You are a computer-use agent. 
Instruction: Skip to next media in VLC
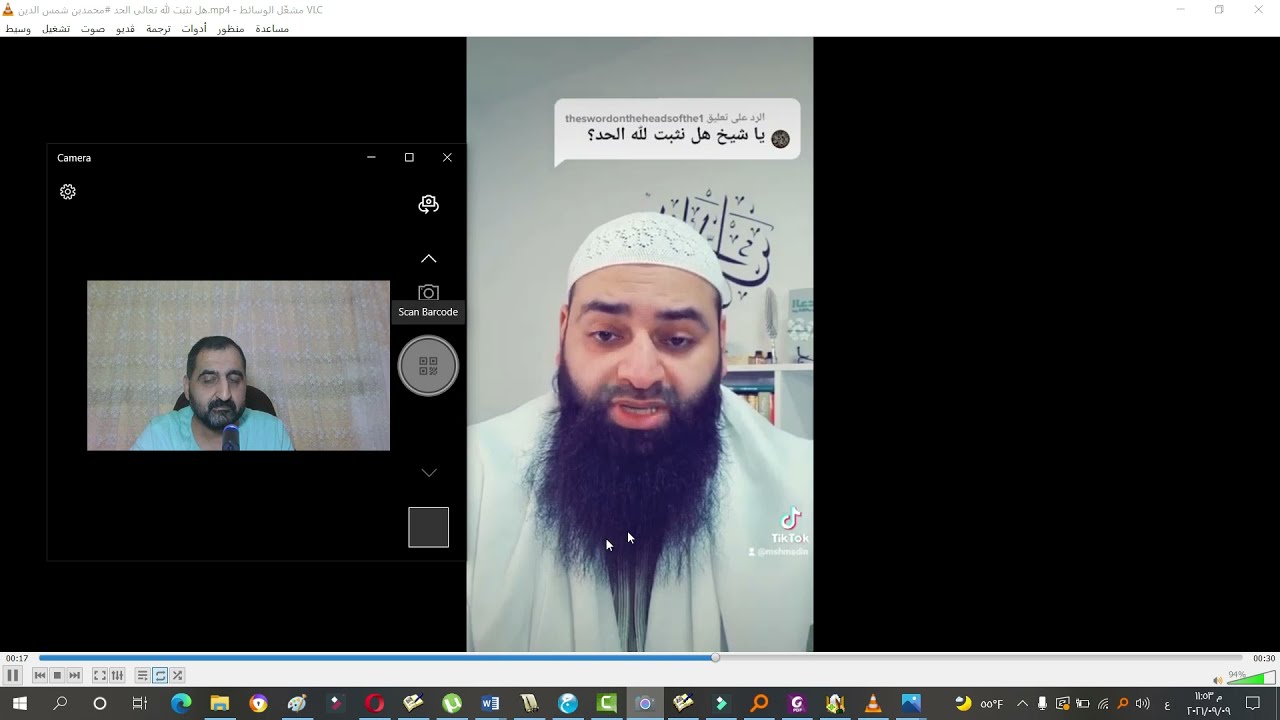point(75,676)
